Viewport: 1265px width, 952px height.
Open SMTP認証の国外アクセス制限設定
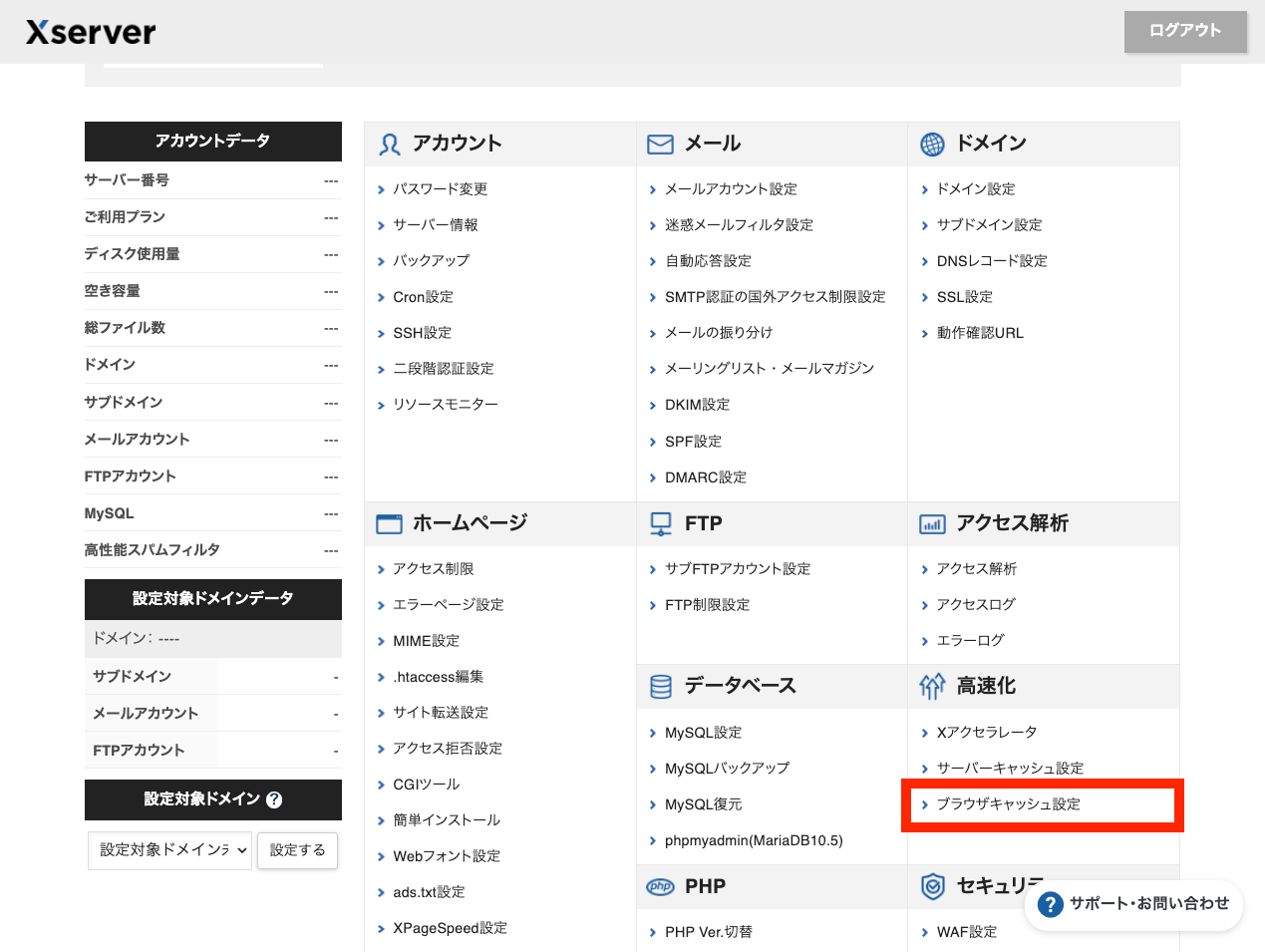[775, 297]
